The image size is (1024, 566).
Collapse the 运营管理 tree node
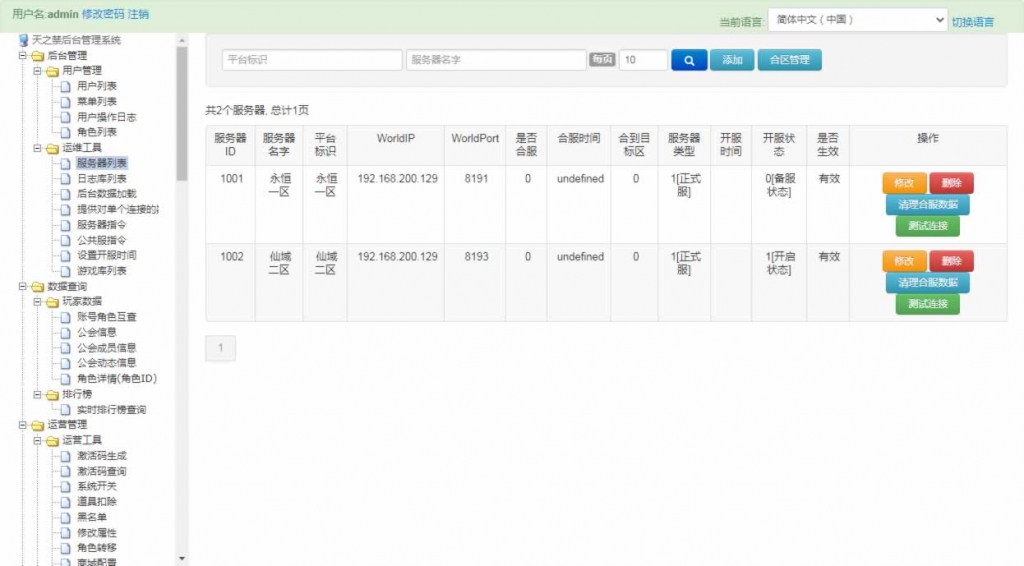[23, 425]
